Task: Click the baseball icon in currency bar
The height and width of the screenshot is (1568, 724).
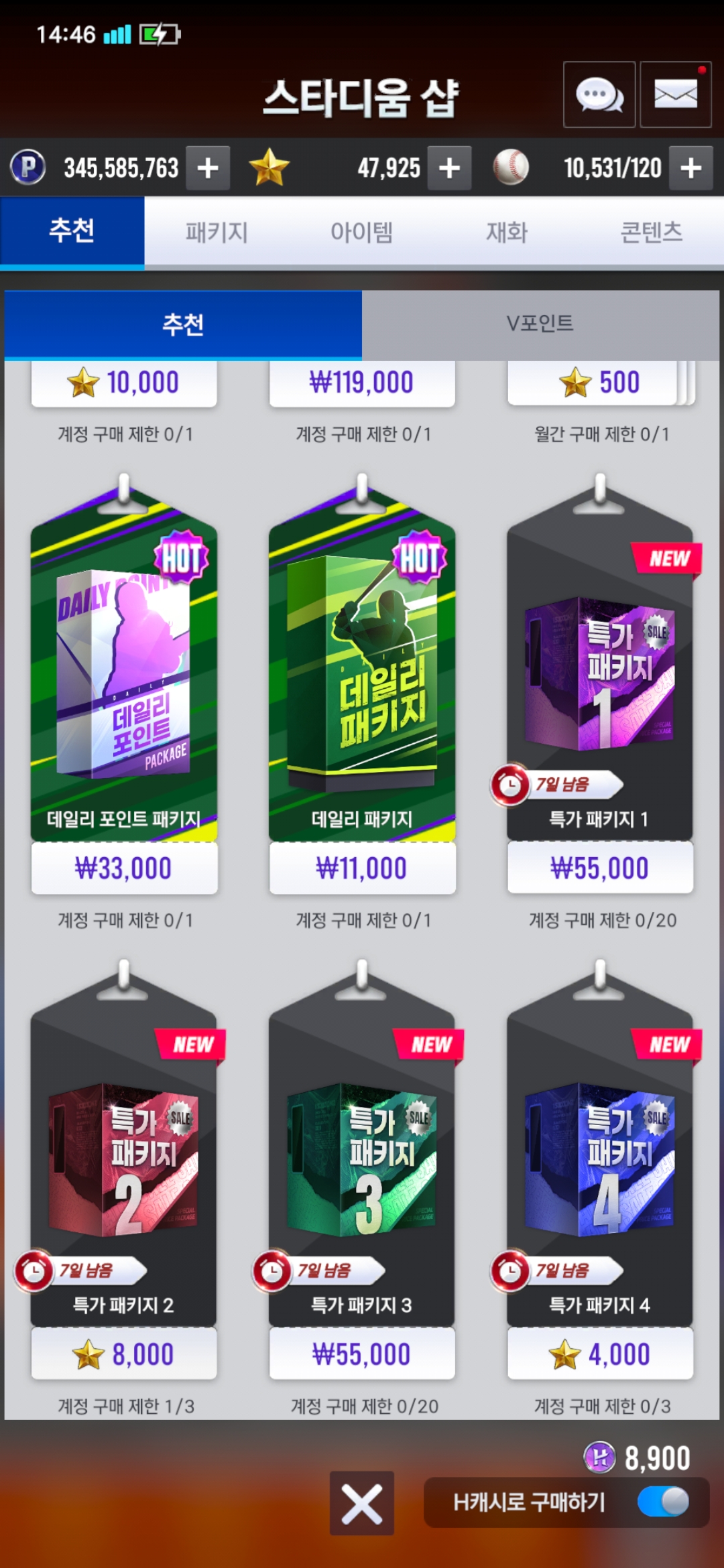Action: coord(511,167)
